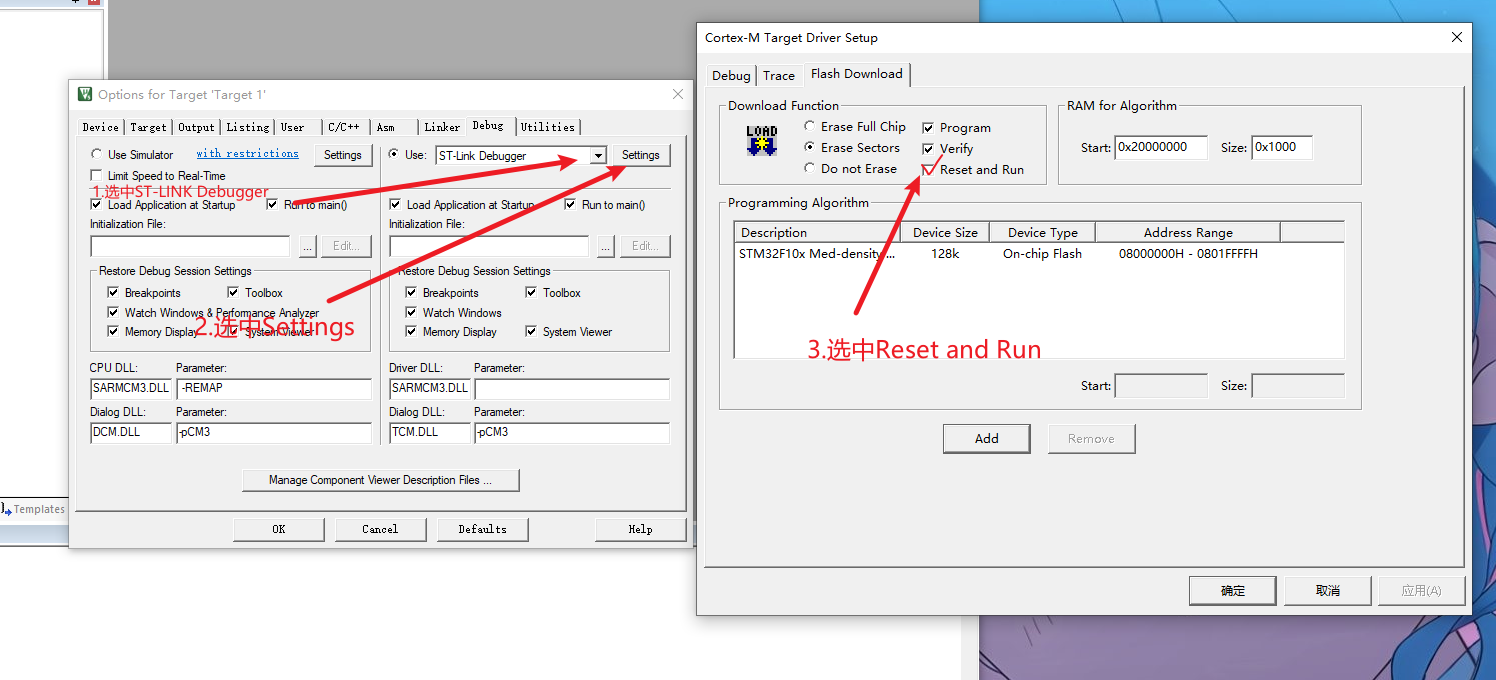Open the Device tab

[101, 127]
